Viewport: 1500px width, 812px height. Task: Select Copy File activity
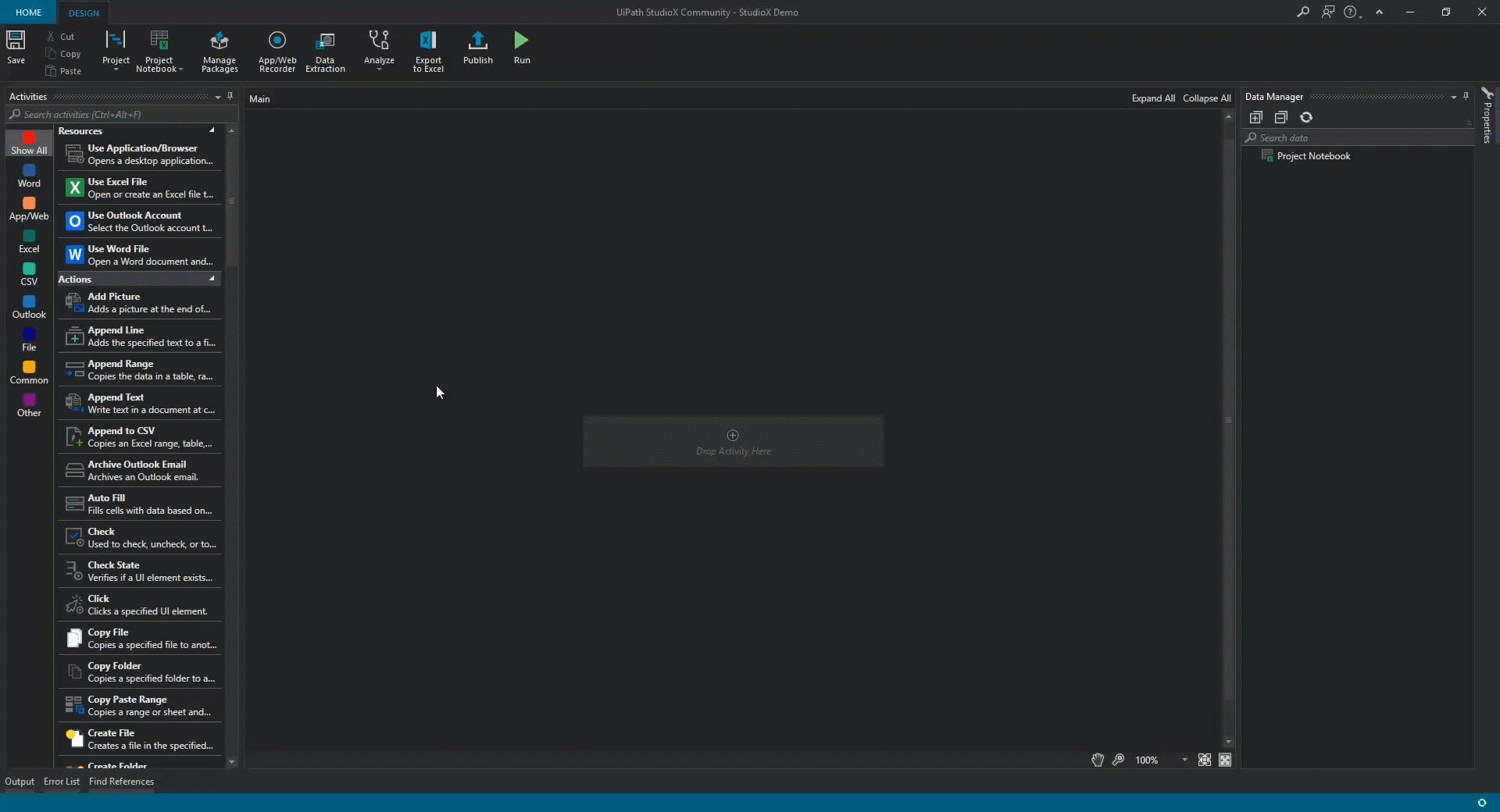click(x=139, y=639)
